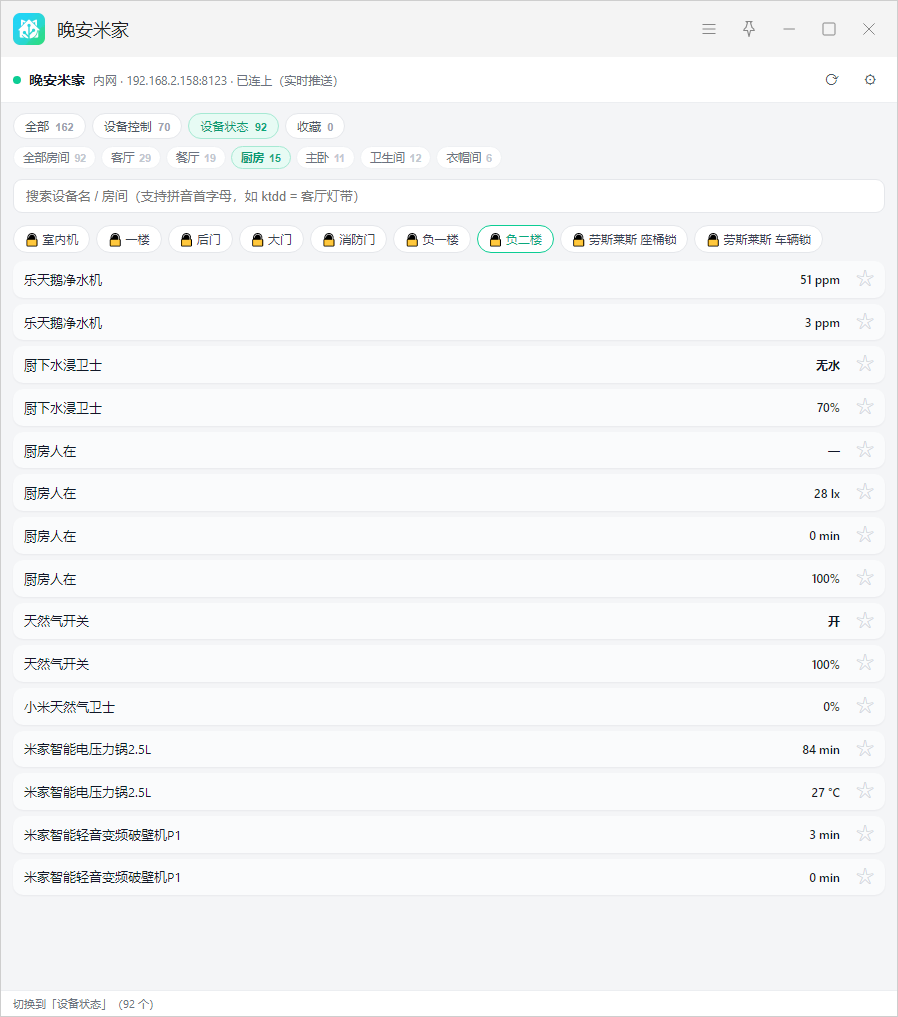This screenshot has height=1017, width=898.
Task: Favorite the 乐天鹅净水机 51 ppm row
Action: point(865,280)
